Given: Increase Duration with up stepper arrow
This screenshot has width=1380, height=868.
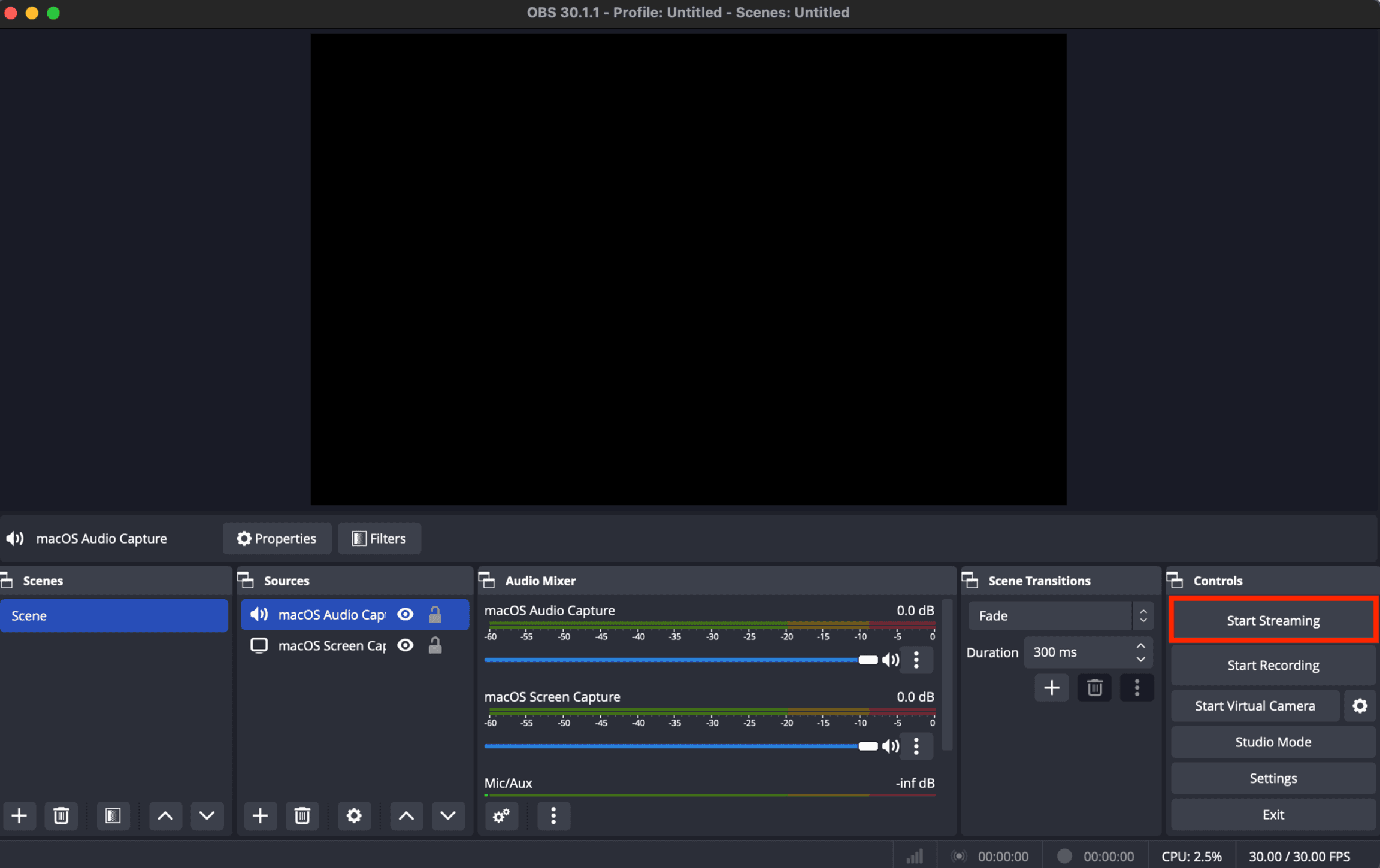Looking at the screenshot, I should coord(1140,646).
